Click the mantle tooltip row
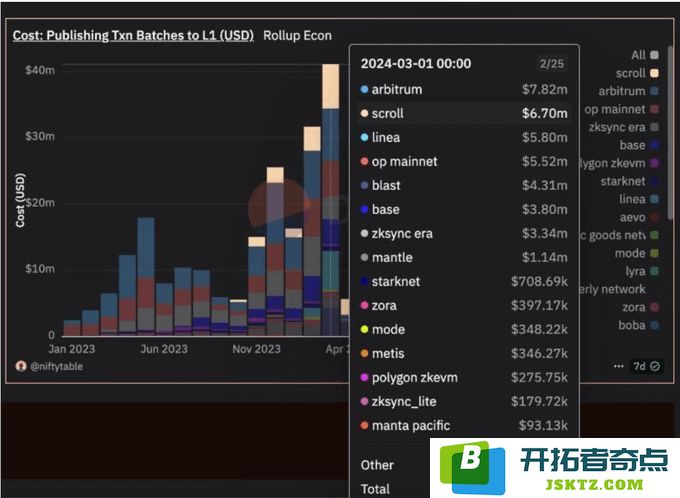 pyautogui.click(x=464, y=257)
